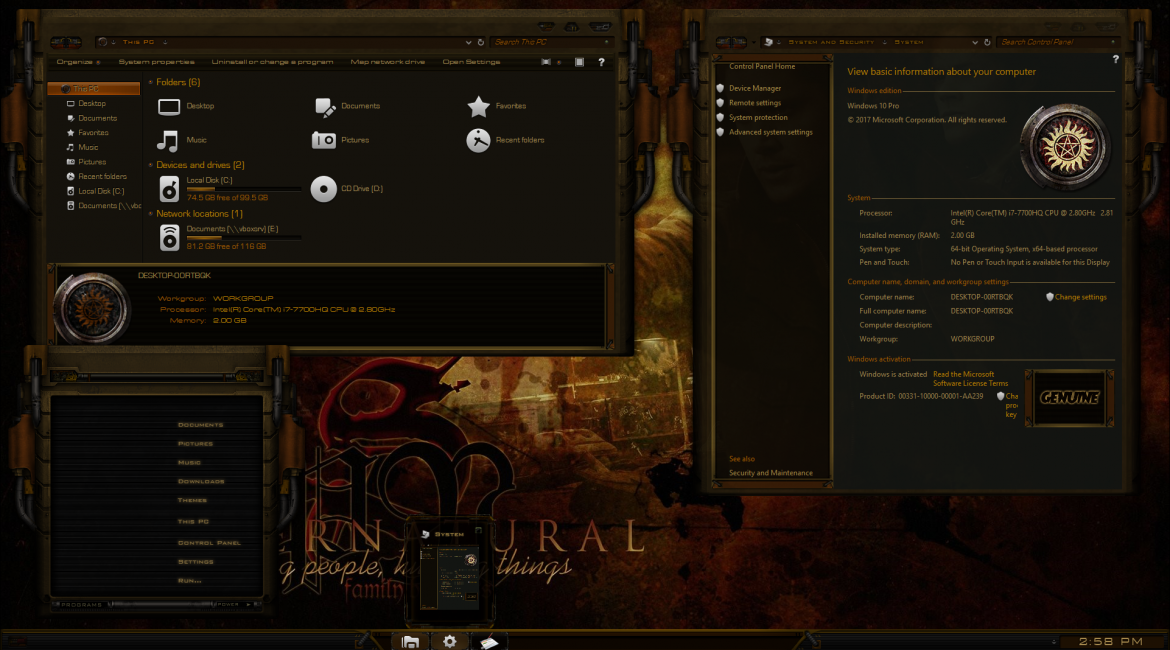Refresh the Control Panel address bar

[x=987, y=43]
